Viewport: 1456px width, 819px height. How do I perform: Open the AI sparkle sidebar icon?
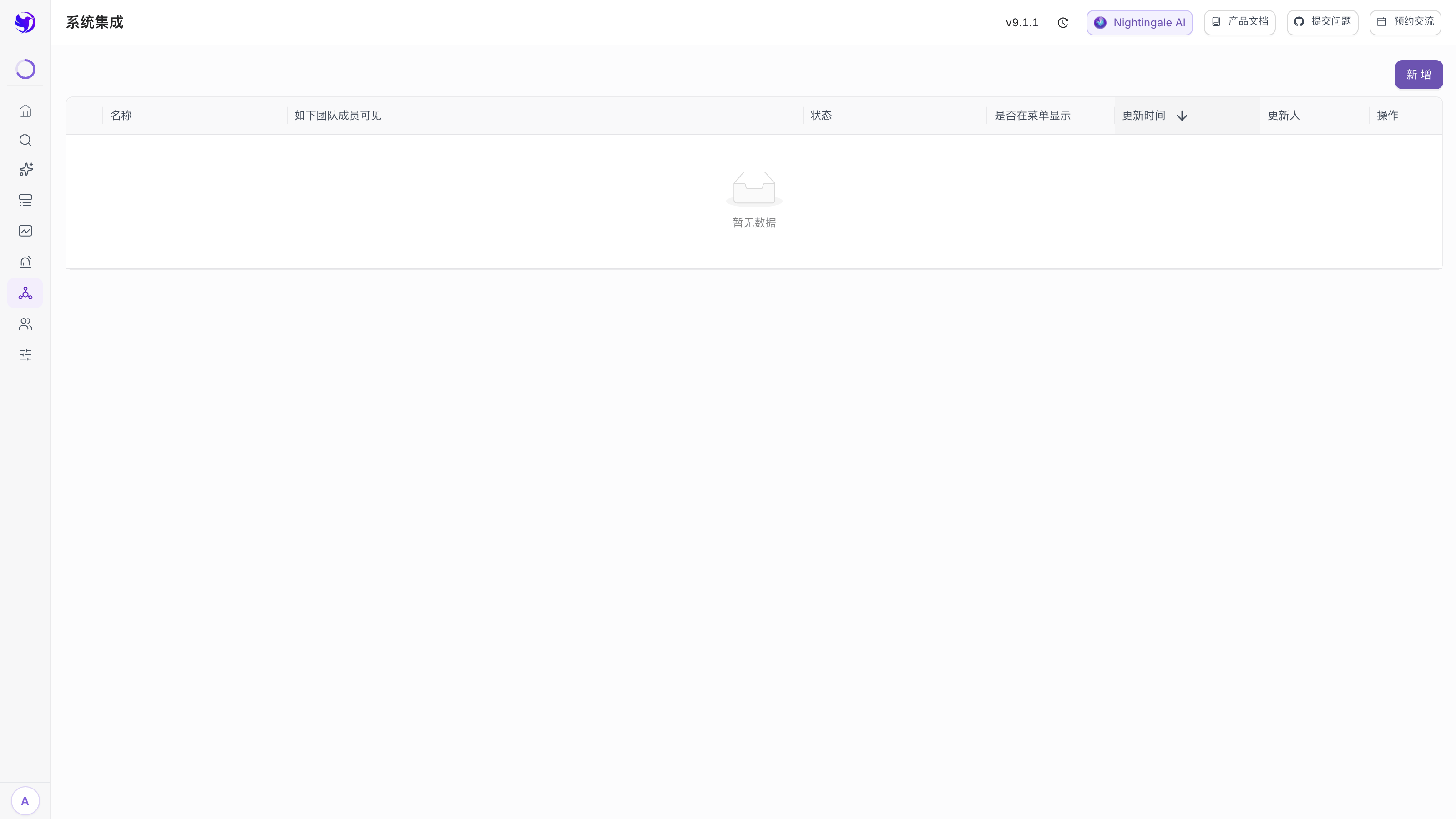point(25,170)
